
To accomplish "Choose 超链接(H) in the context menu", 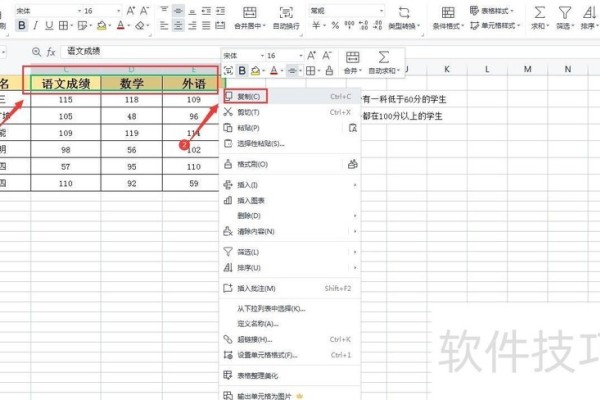I will point(290,339).
